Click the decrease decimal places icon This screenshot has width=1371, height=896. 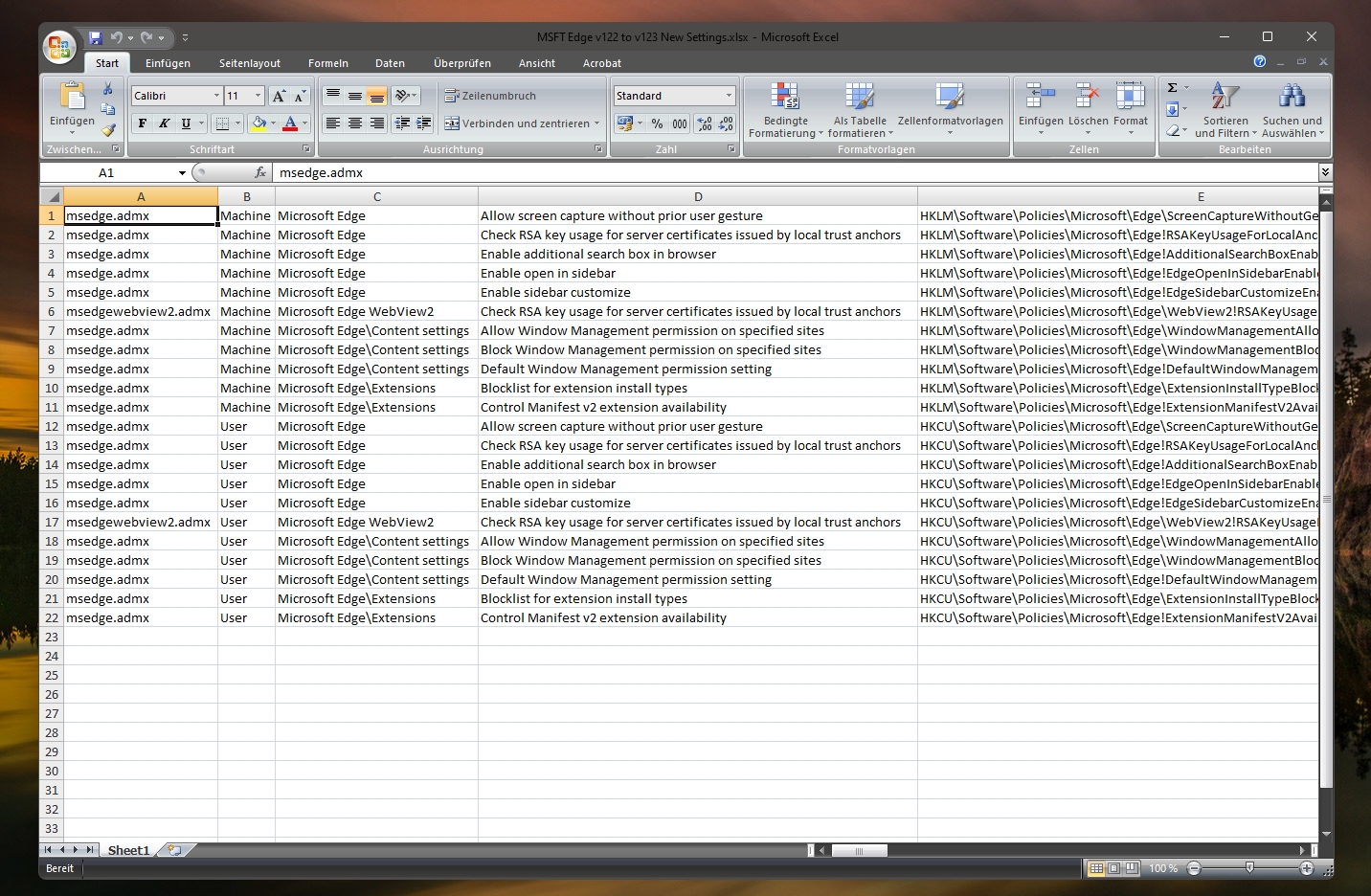tap(727, 123)
